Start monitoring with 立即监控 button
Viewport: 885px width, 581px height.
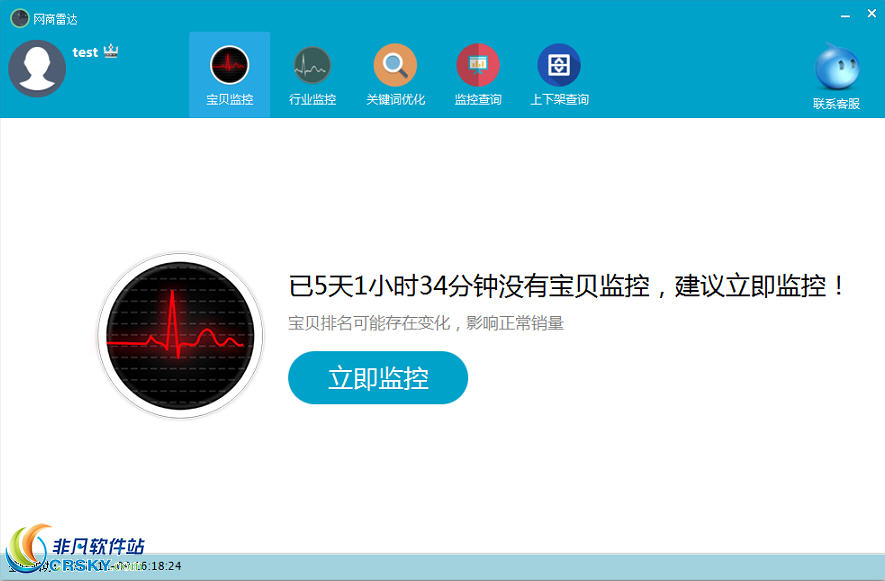pyautogui.click(x=378, y=378)
